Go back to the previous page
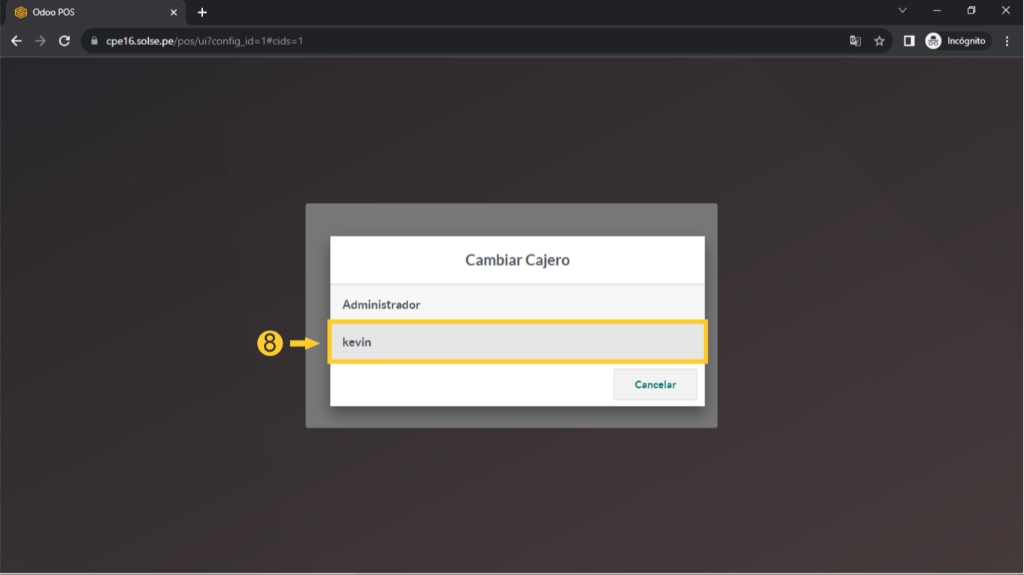The width and height of the screenshot is (1024, 575). (x=16, y=41)
